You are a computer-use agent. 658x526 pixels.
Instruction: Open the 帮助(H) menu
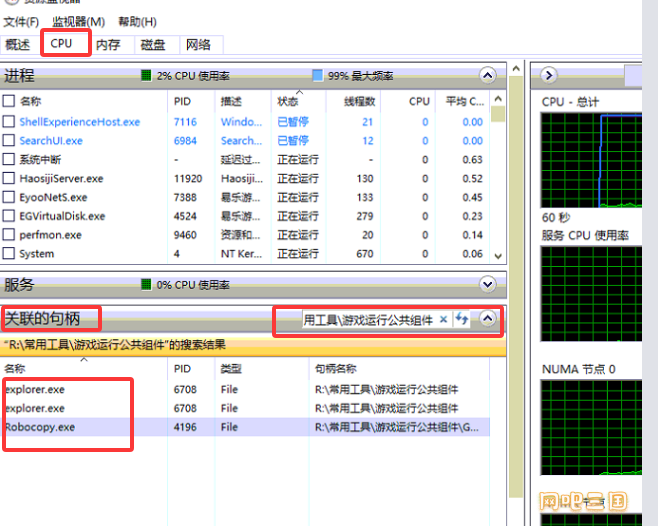pyautogui.click(x=138, y=22)
